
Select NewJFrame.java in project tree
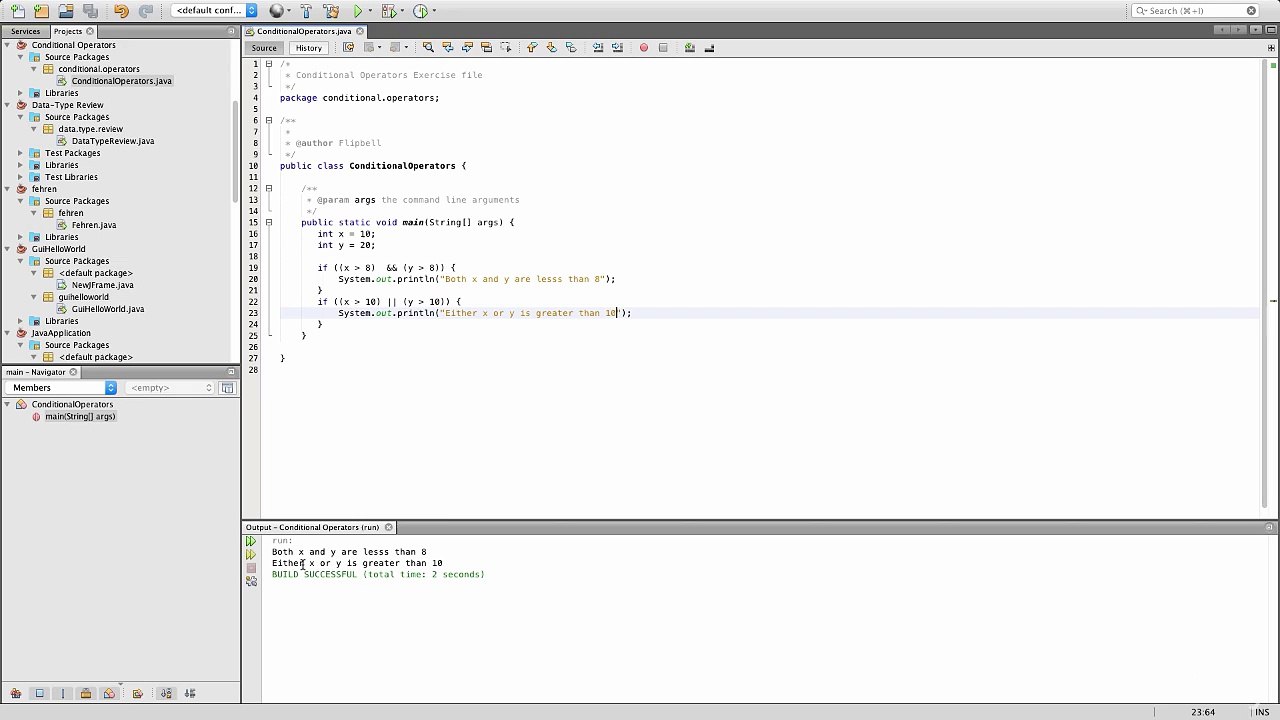pyautogui.click(x=102, y=285)
